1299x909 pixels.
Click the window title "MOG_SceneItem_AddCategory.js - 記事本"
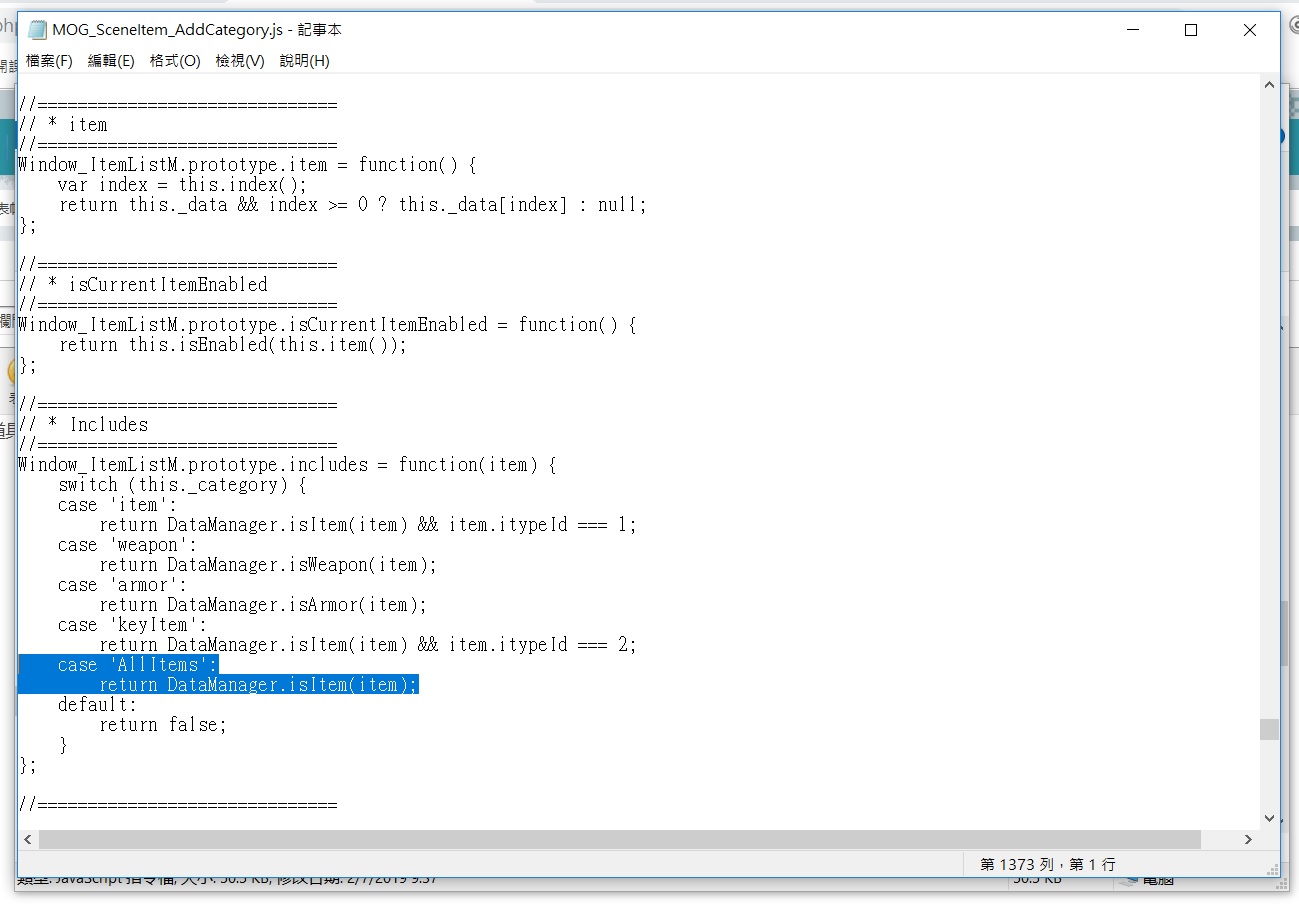point(197,30)
